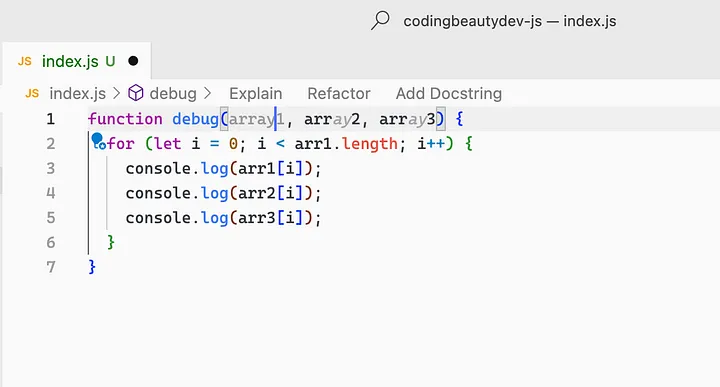Viewport: 720px width, 387px height.
Task: Click the cube symbol icon beside debug
Action: (135, 93)
